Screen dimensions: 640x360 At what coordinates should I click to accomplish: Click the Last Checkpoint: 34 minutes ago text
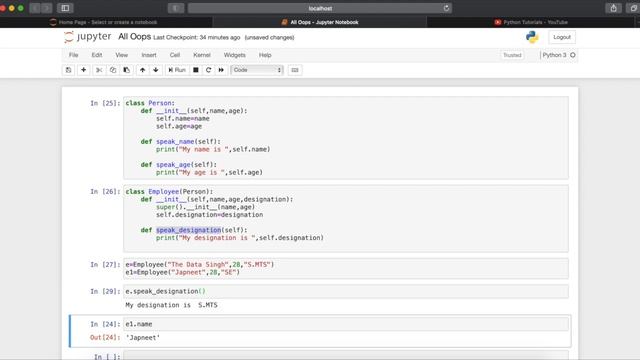[x=197, y=38]
